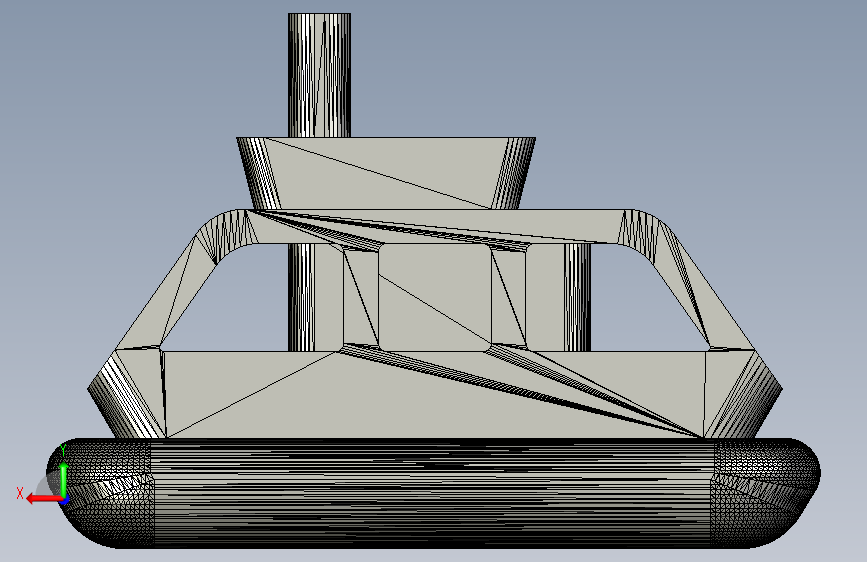Click the green Y axis arrow of the triad
The height and width of the screenshot is (562, 867).
pos(64,480)
